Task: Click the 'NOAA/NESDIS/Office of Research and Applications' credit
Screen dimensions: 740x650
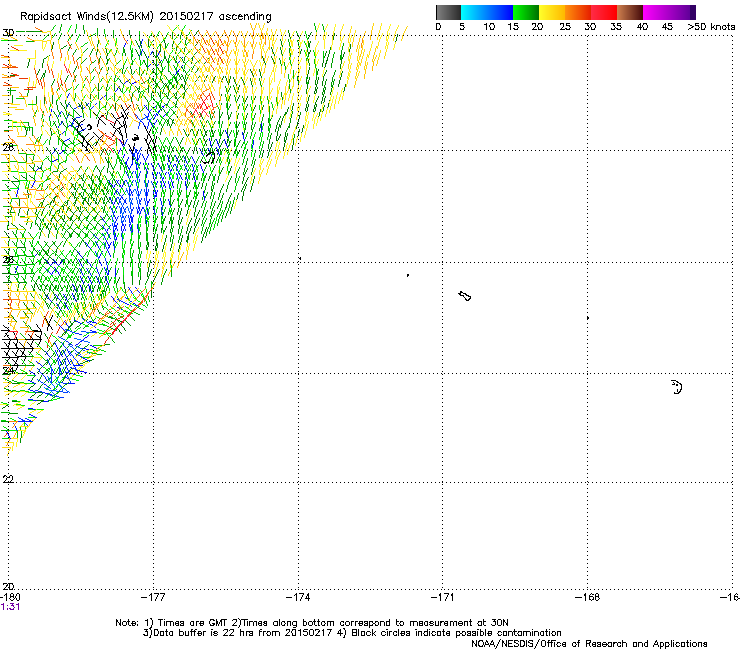Action: (589, 644)
